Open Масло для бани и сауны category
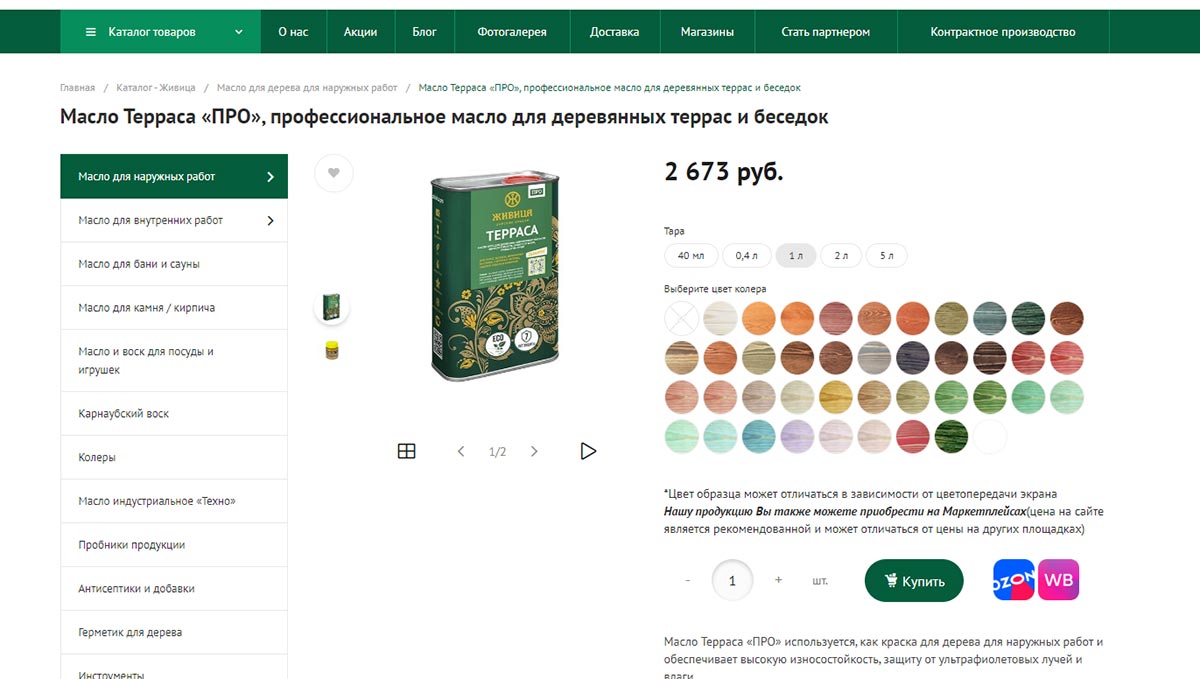The image size is (1200, 679). [x=174, y=264]
